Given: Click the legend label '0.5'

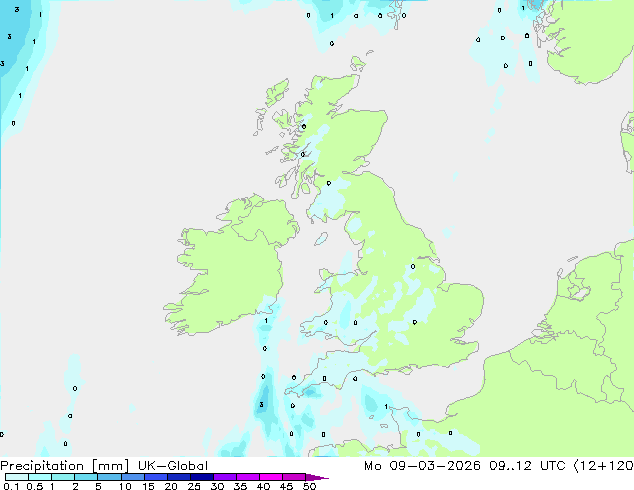Looking at the screenshot, I should 34,486.
